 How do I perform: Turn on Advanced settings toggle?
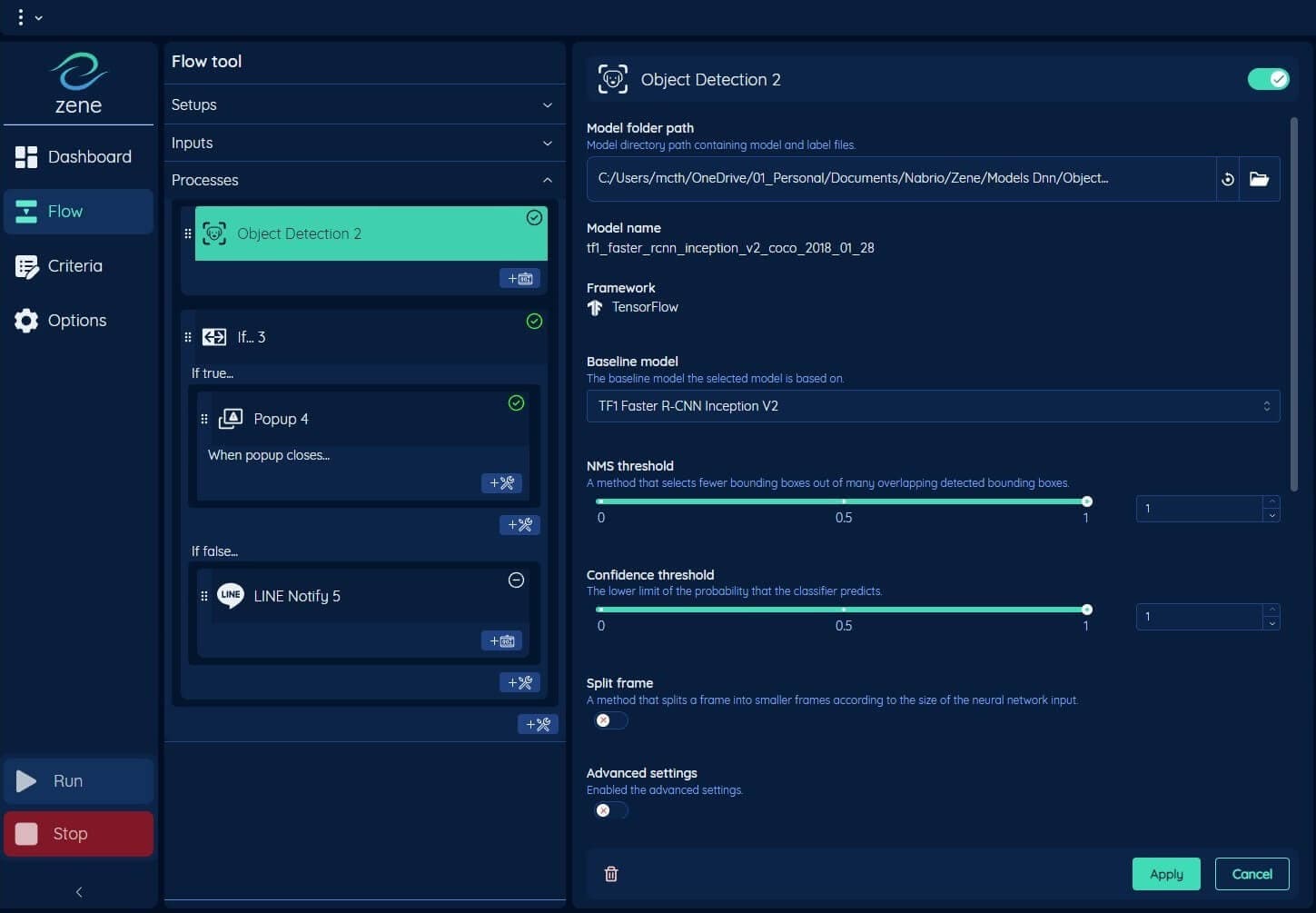pos(610,810)
